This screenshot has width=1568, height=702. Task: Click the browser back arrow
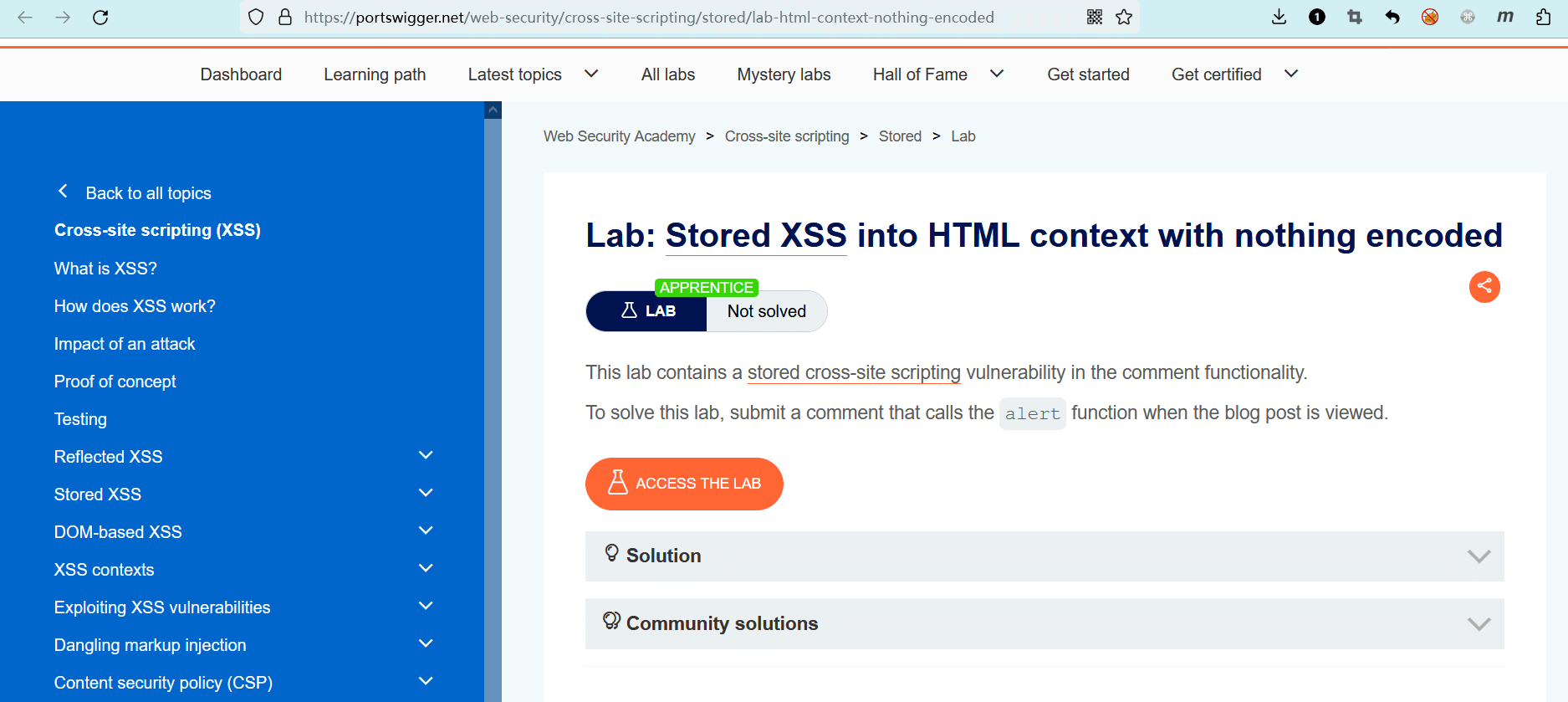25,18
